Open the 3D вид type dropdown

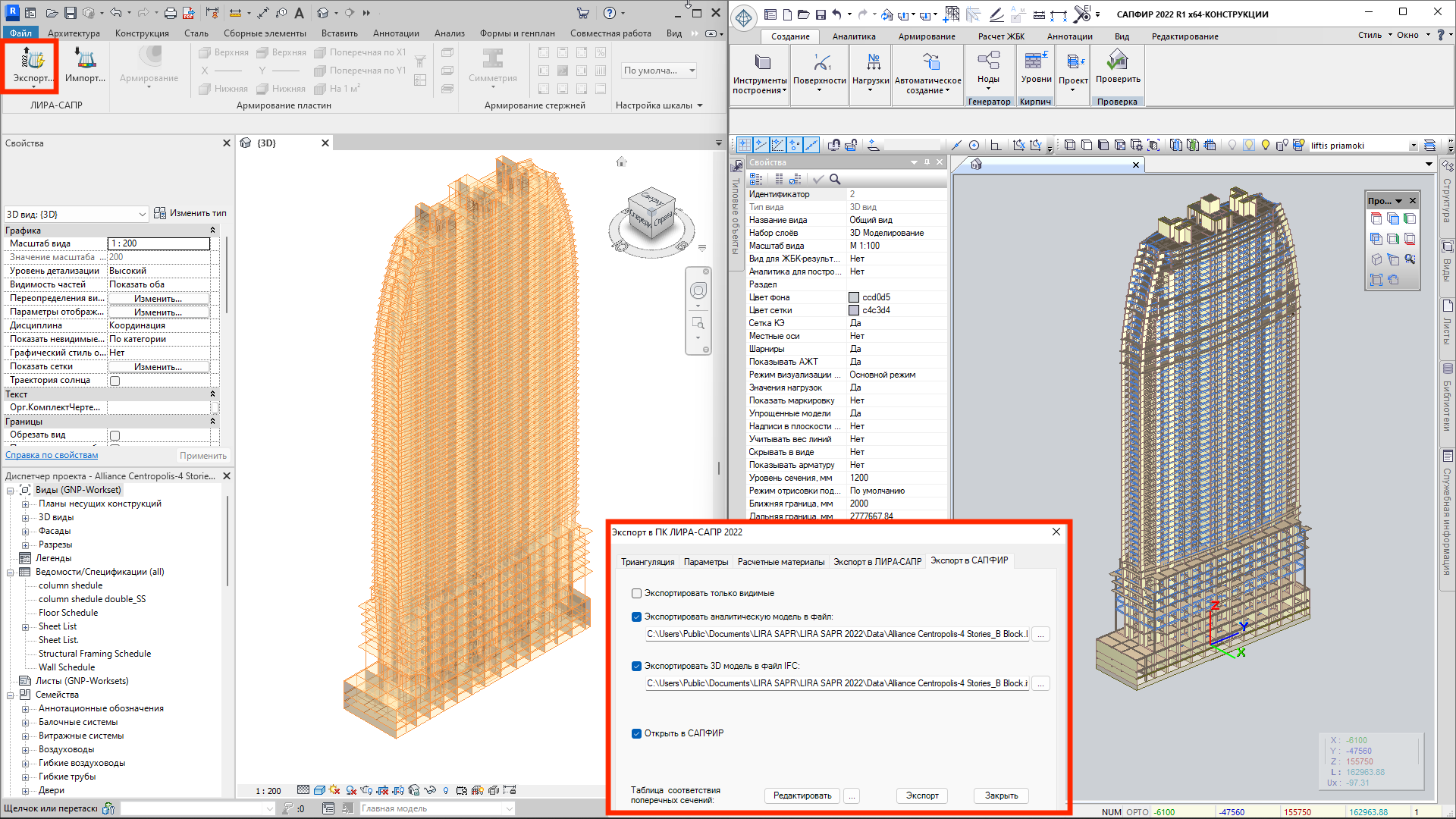[76, 215]
